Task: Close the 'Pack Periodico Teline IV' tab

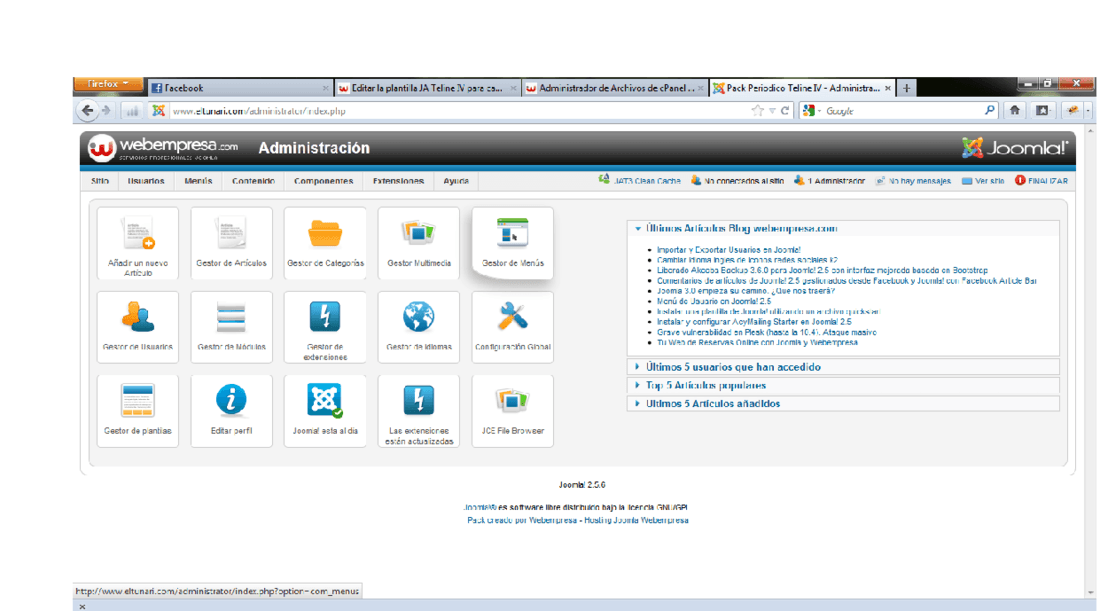Action: tap(887, 88)
